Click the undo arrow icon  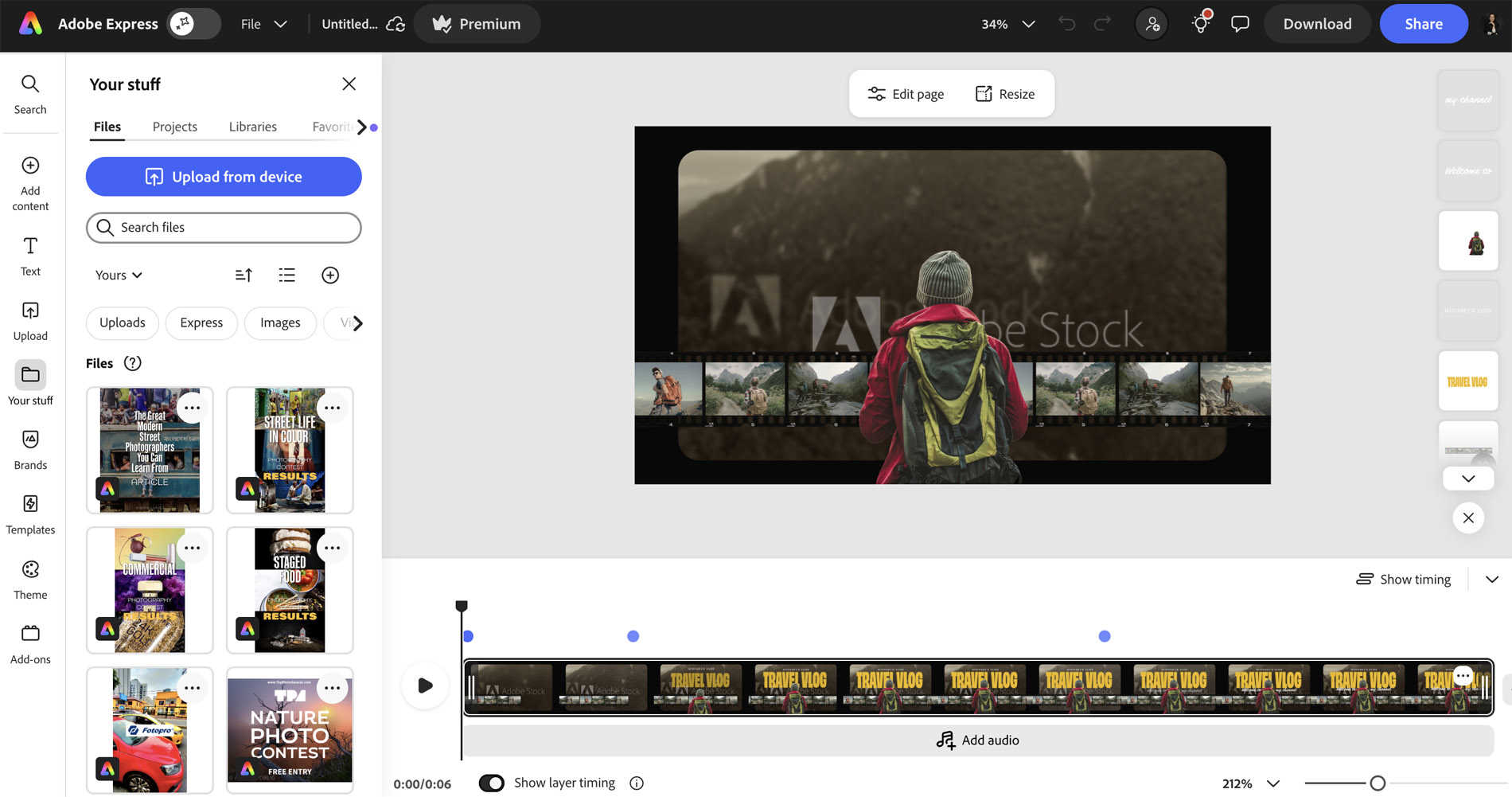point(1066,24)
